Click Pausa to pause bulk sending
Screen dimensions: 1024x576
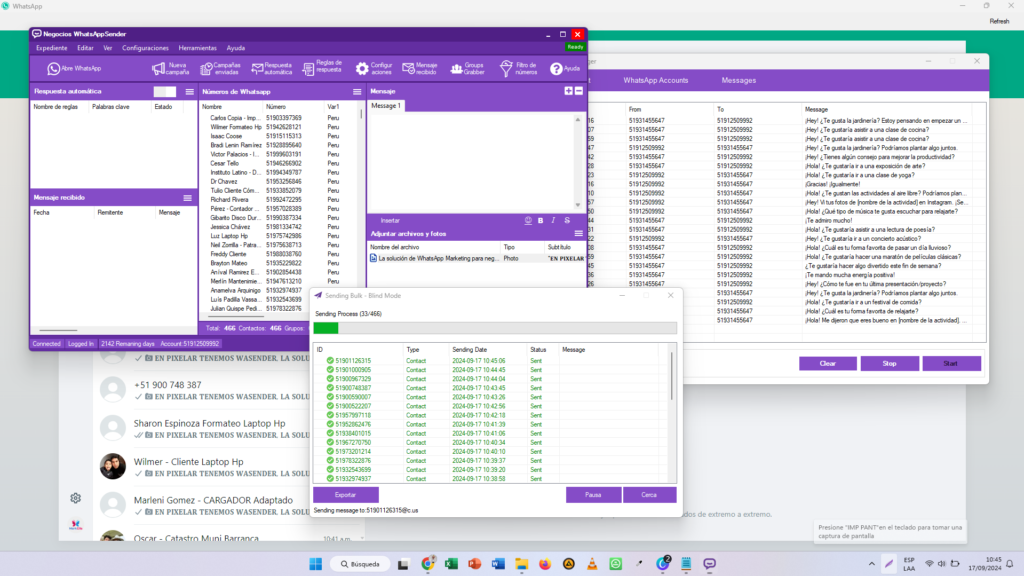tap(593, 495)
